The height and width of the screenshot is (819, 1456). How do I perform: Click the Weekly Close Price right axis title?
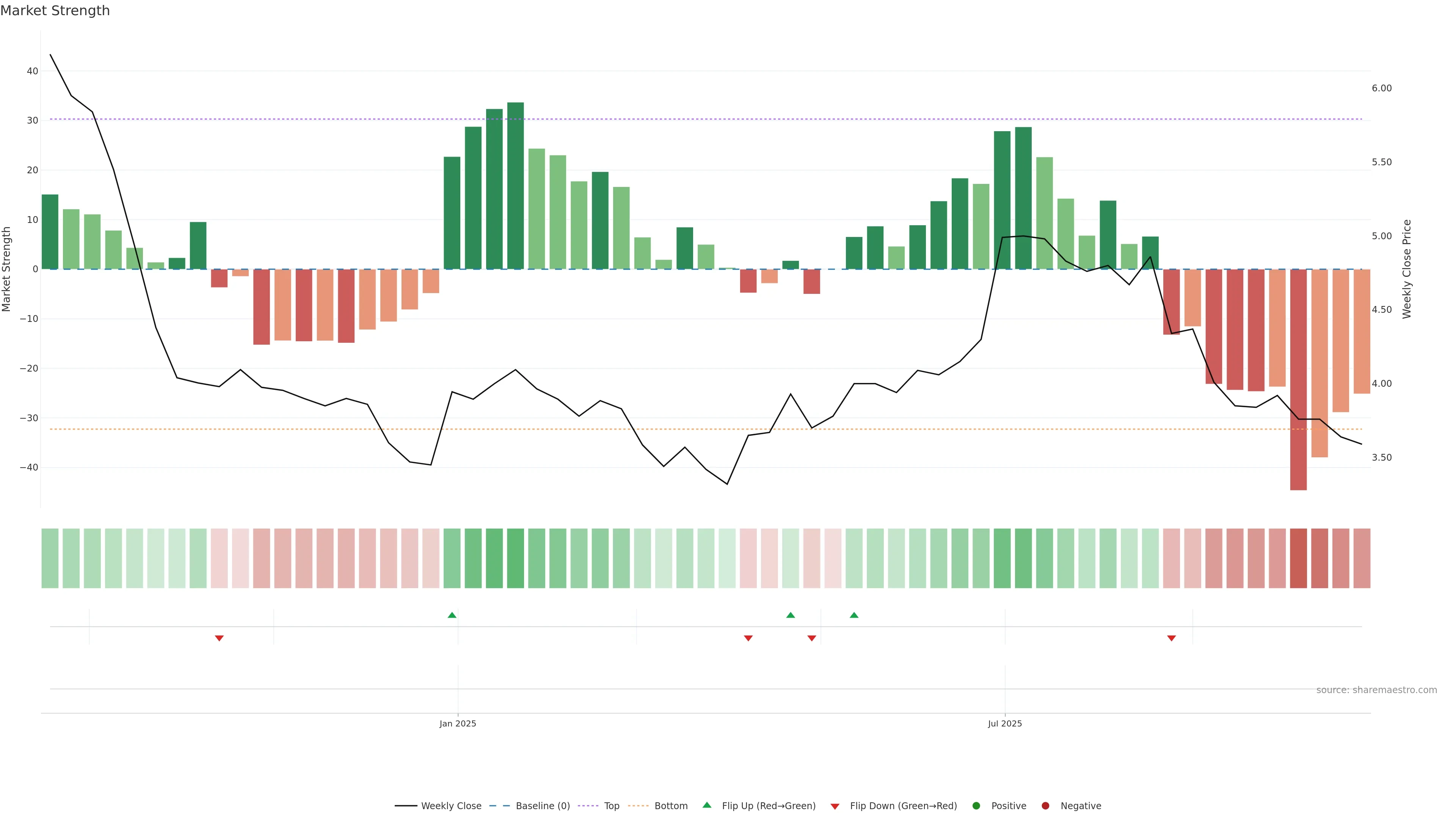(1407, 269)
